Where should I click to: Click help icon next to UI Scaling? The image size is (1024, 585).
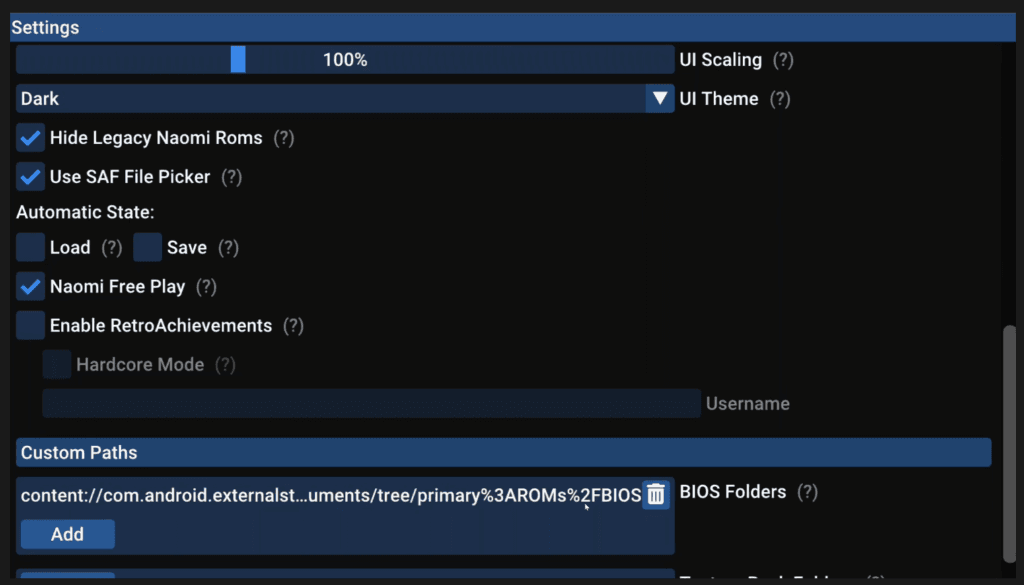(783, 60)
